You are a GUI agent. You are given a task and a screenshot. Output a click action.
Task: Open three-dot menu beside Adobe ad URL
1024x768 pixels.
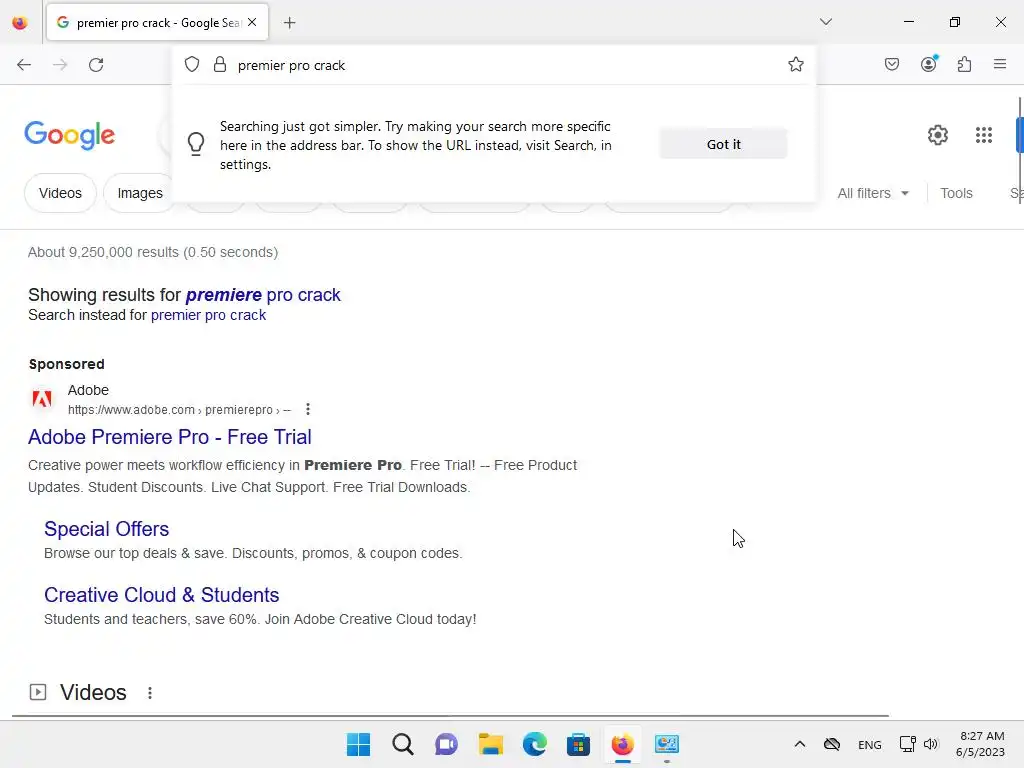point(308,409)
